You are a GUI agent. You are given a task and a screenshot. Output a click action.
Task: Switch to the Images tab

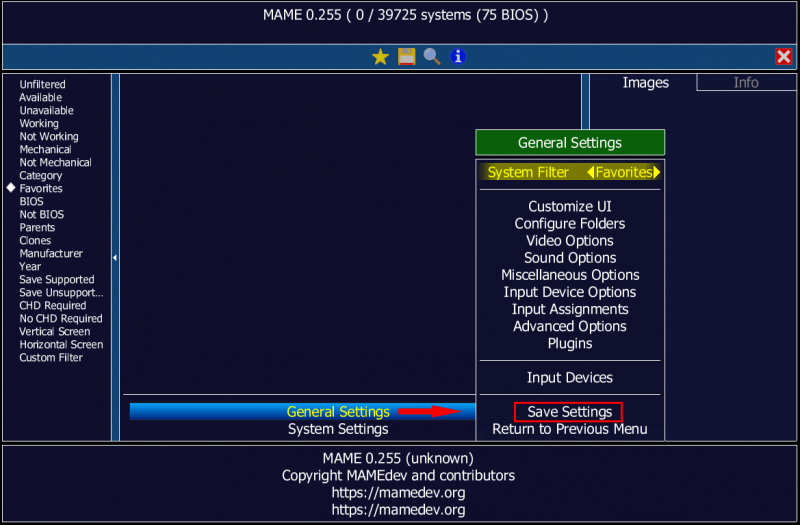tap(645, 83)
